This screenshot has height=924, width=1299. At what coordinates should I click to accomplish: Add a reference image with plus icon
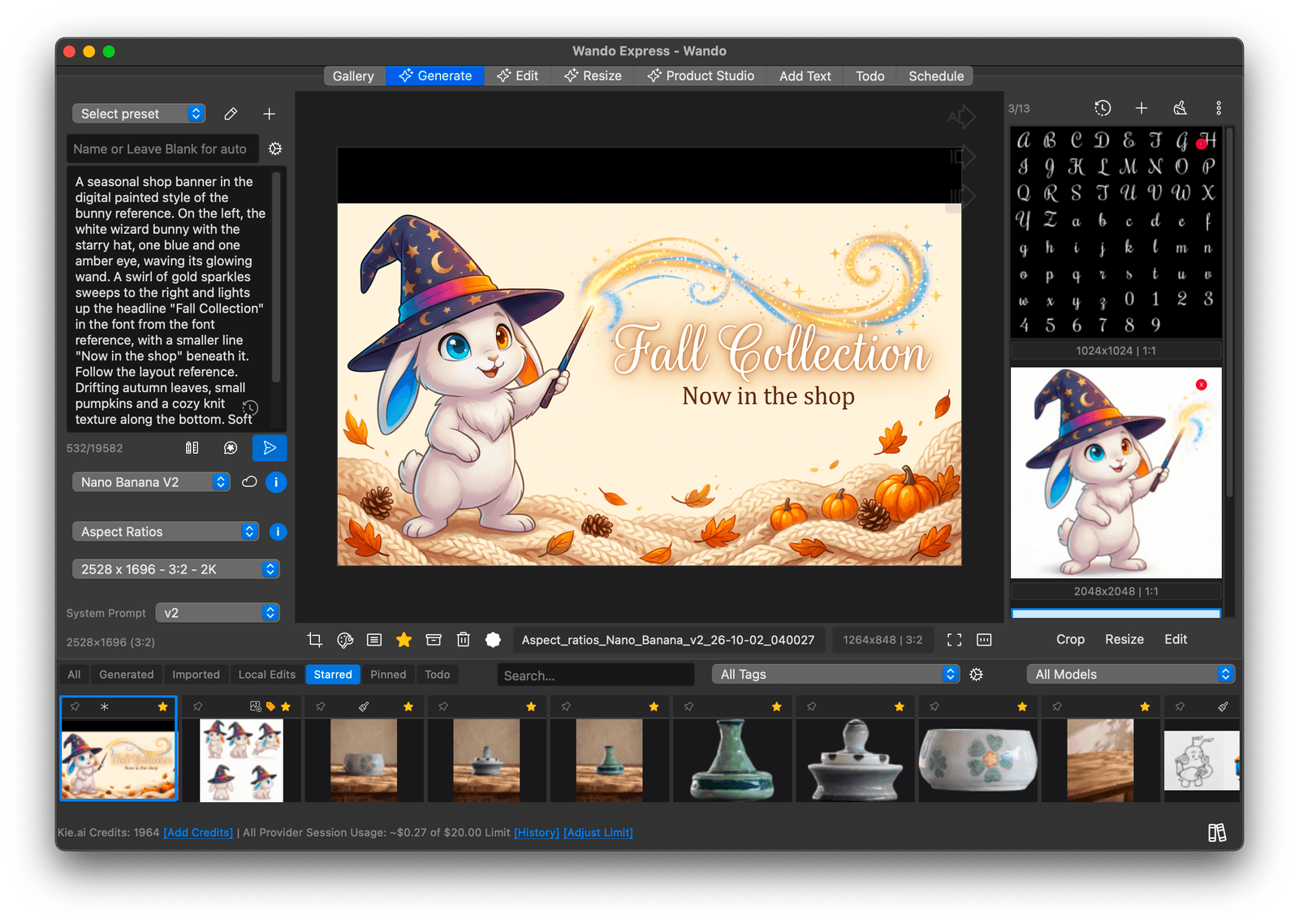click(1141, 108)
